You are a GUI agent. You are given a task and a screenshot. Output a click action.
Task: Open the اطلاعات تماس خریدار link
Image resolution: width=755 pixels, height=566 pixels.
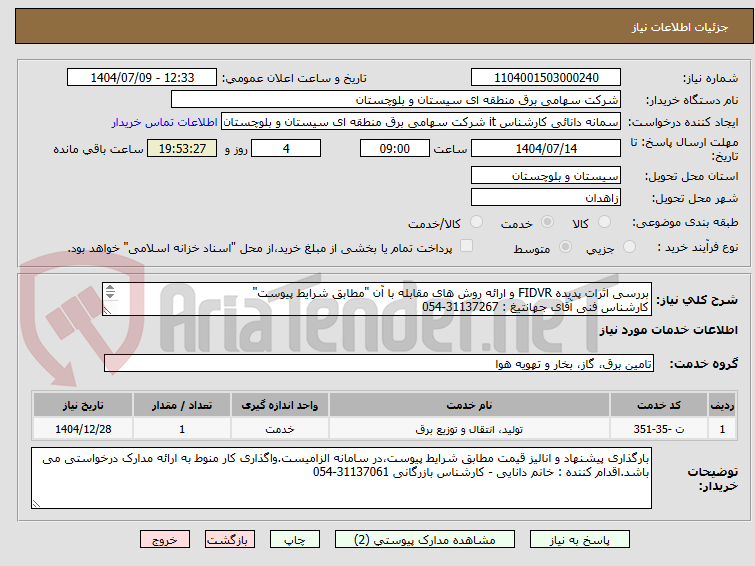tap(165, 122)
